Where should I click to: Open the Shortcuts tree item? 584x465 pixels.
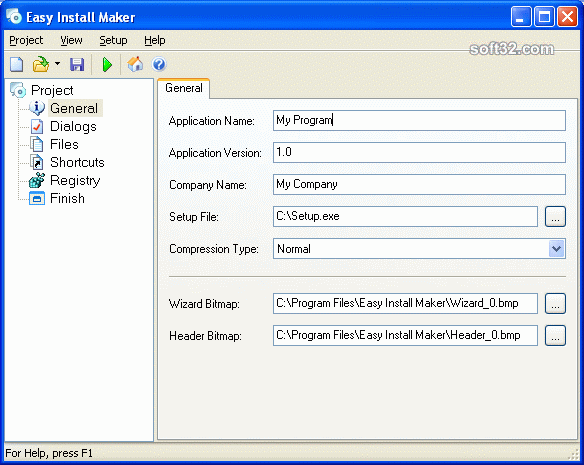77,162
